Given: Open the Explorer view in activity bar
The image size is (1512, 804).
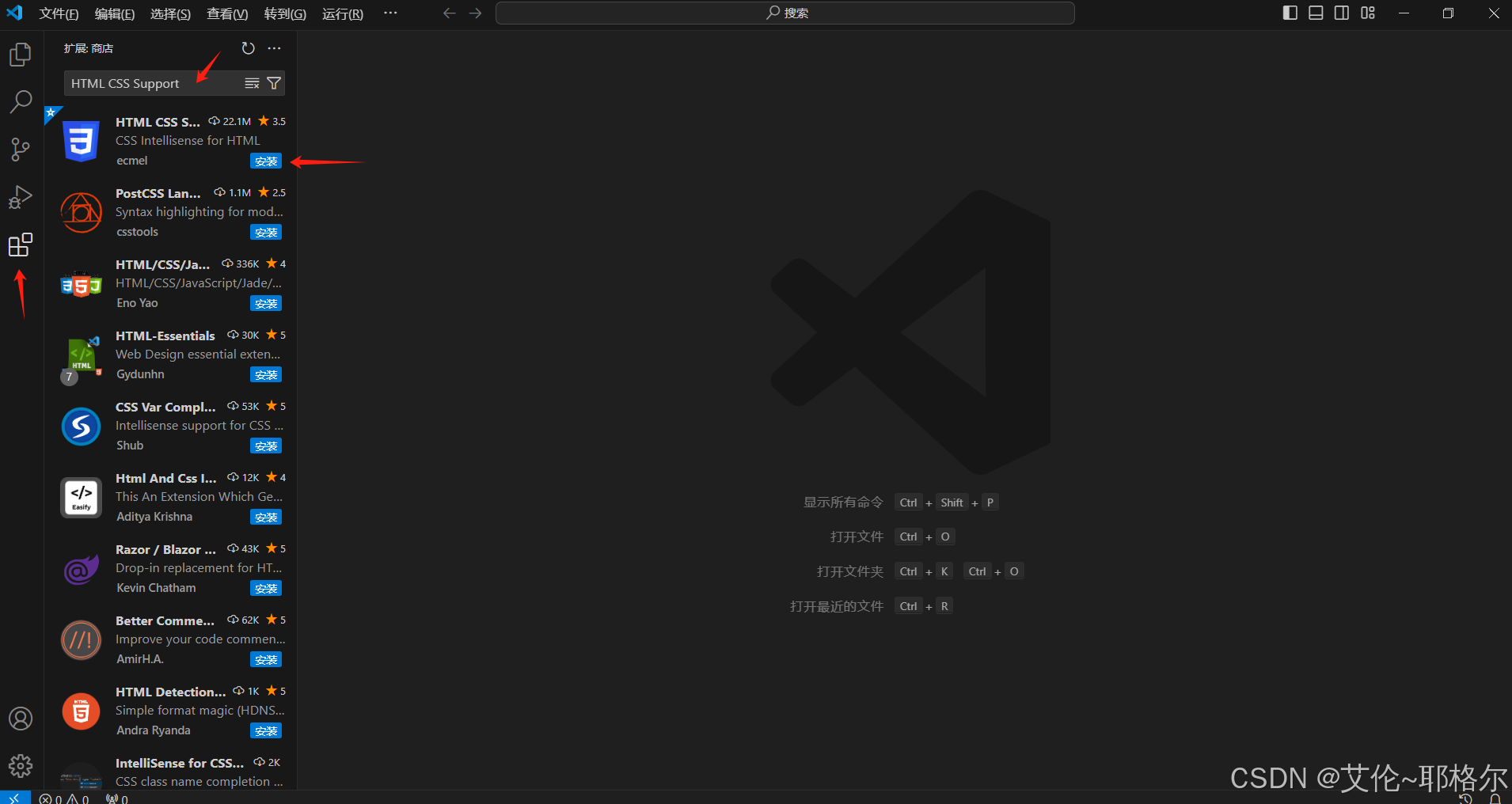Looking at the screenshot, I should pos(21,55).
